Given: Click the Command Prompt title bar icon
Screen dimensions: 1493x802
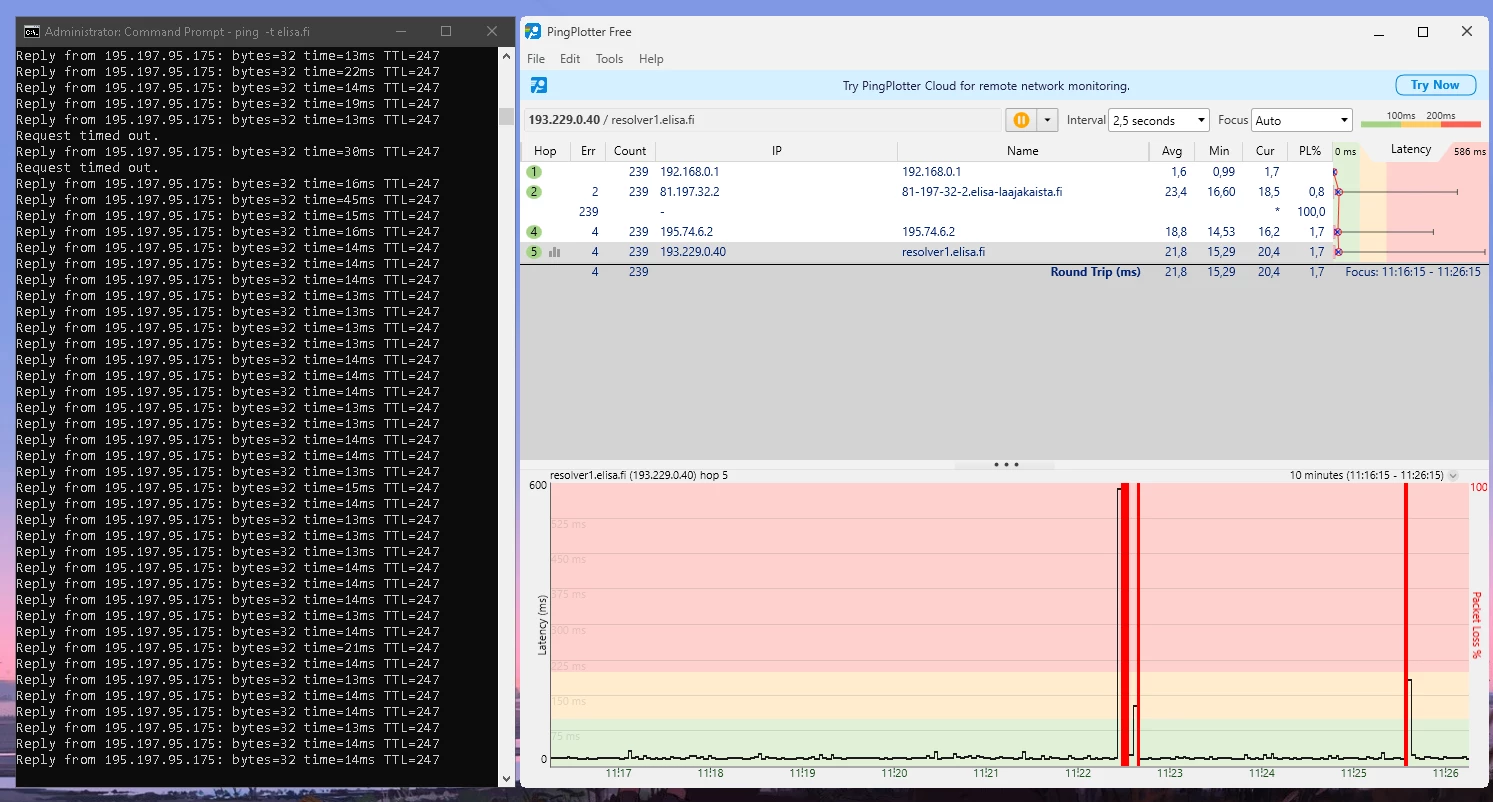Looking at the screenshot, I should [31, 32].
